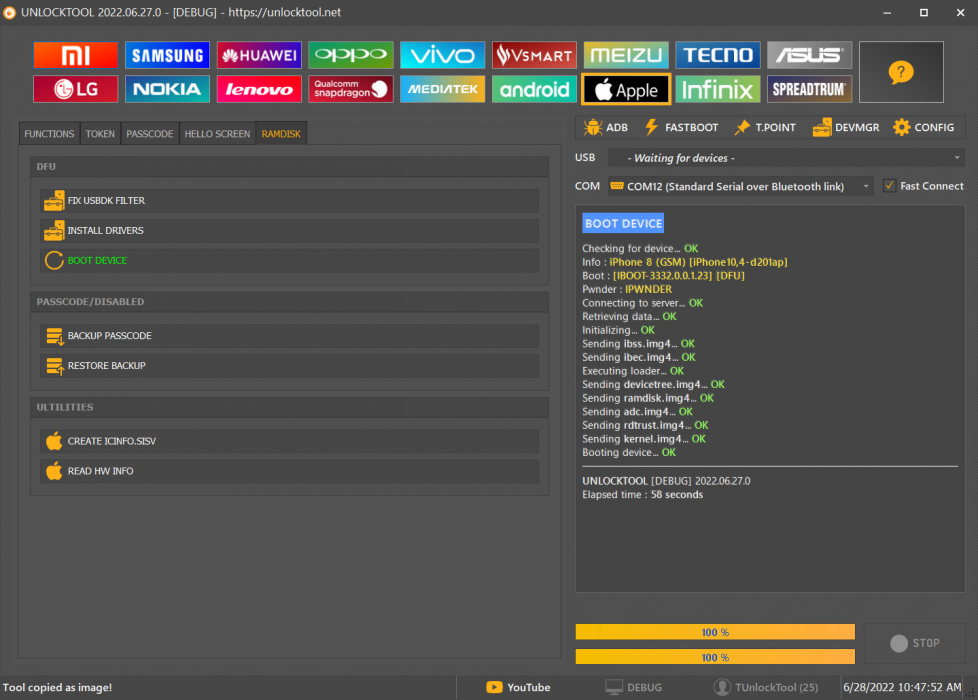The image size is (978, 700).
Task: Open the YouTube link in status bar
Action: (x=518, y=688)
